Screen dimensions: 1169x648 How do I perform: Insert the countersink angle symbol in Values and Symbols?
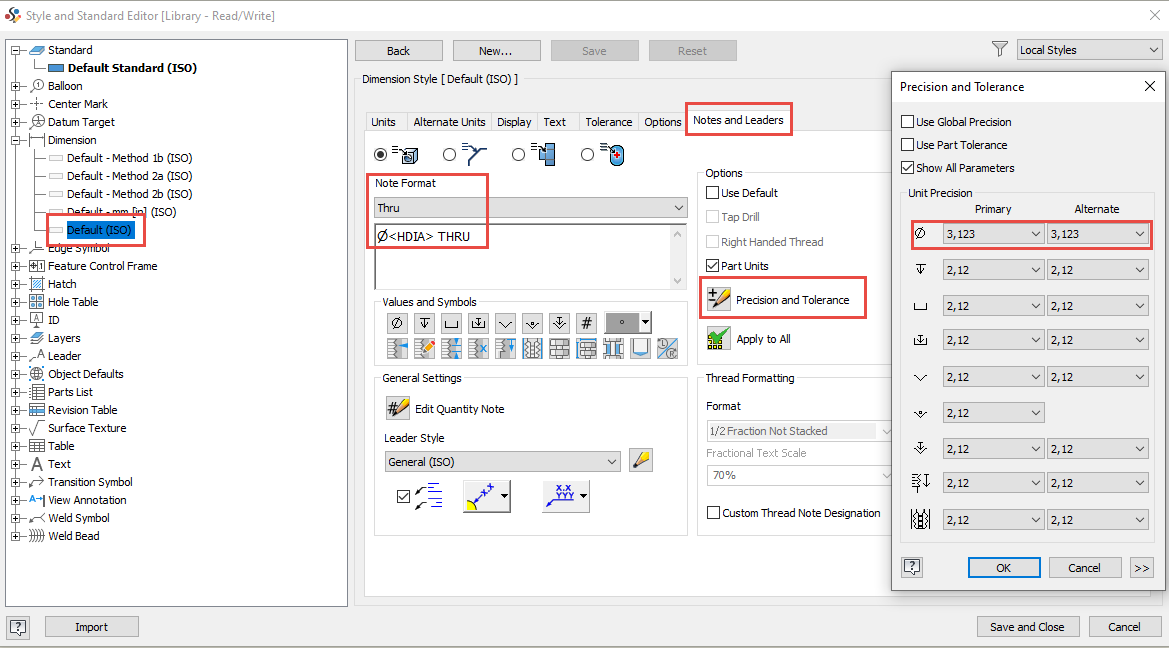pyautogui.click(x=532, y=323)
